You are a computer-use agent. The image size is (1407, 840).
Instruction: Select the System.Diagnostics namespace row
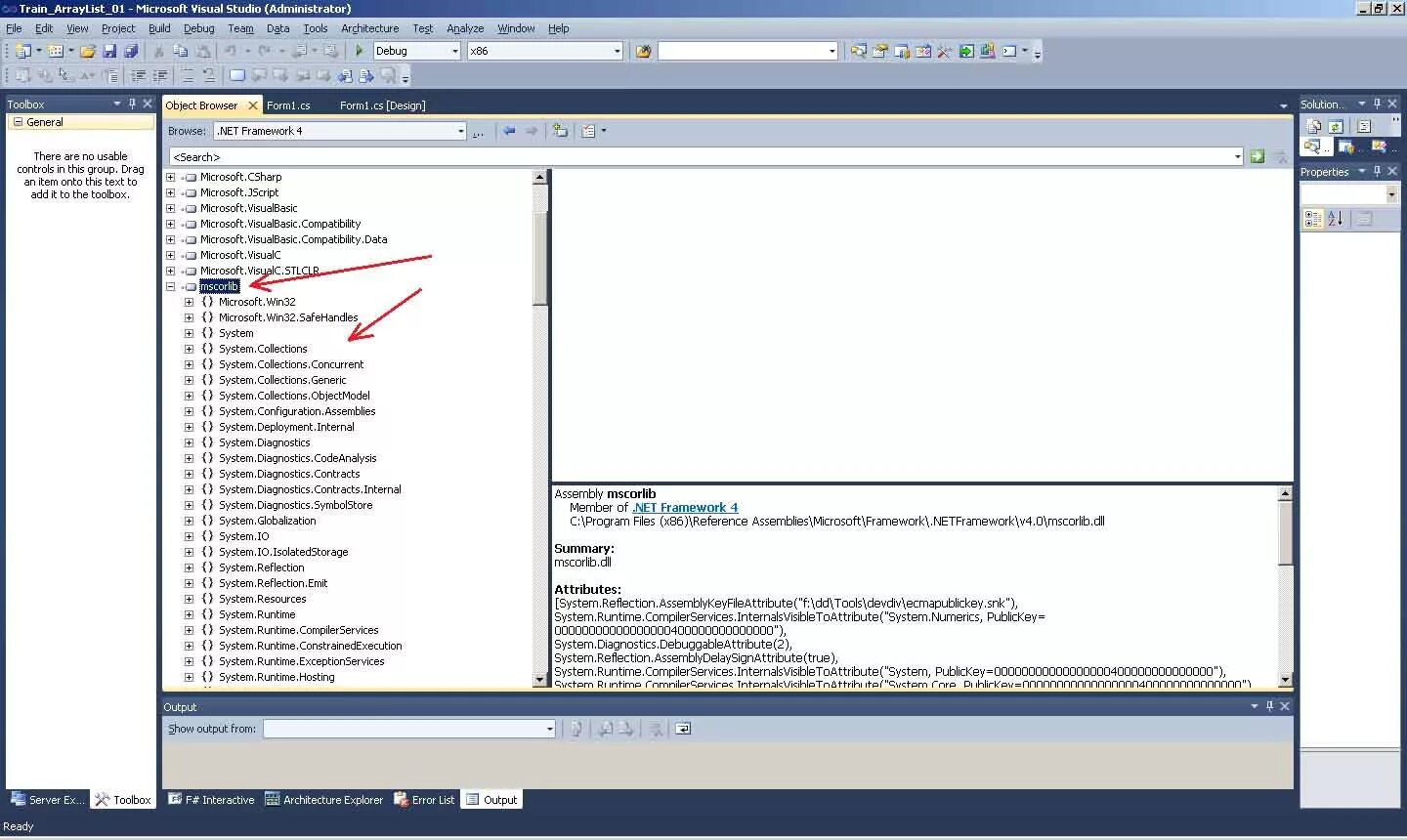tap(264, 442)
